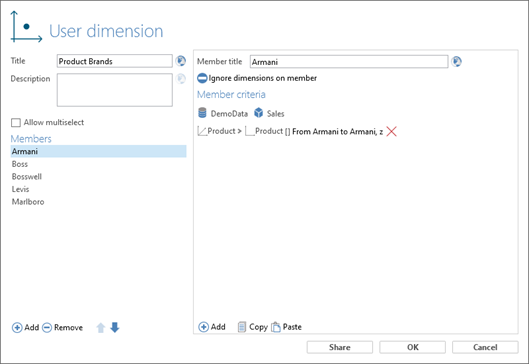Screen dimensions: 529x364
Task: Click the Product dimension label in criteria
Action: (221, 131)
